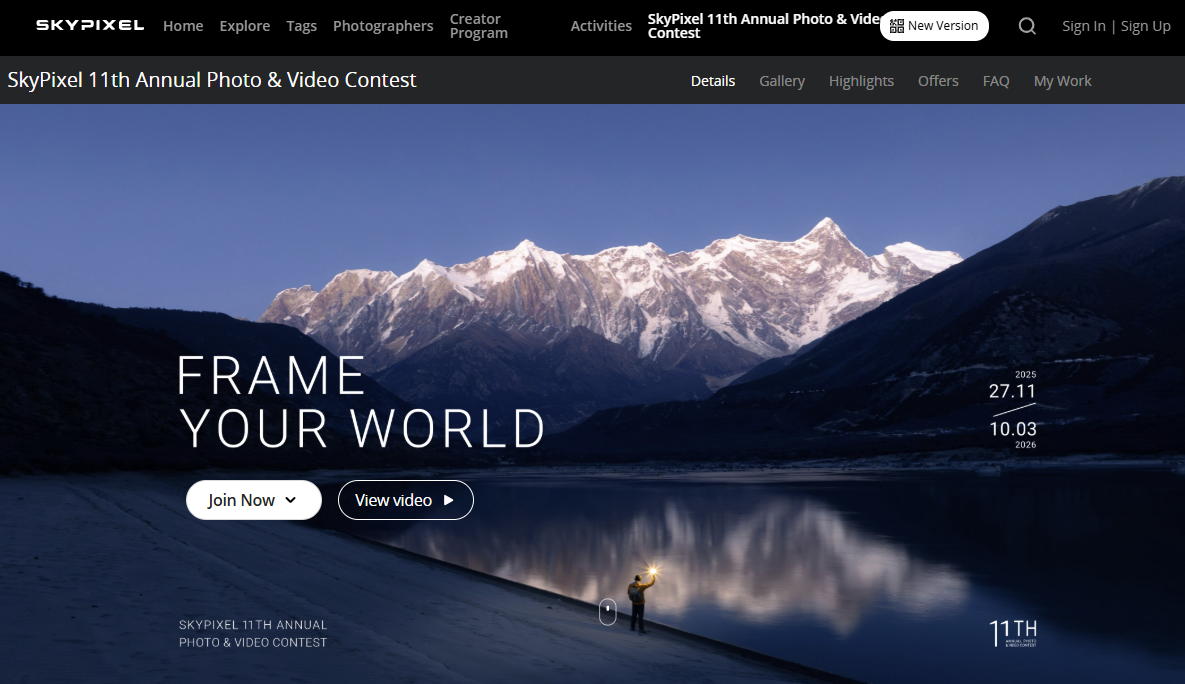Click the mouse scroll indicator icon
This screenshot has width=1185, height=684.
tap(608, 611)
